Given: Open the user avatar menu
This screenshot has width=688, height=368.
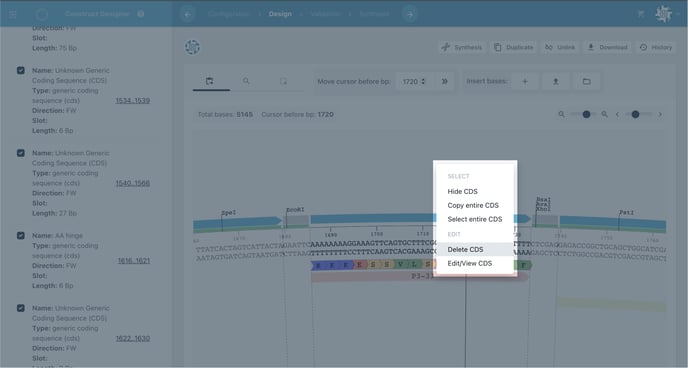Looking at the screenshot, I should [x=663, y=14].
